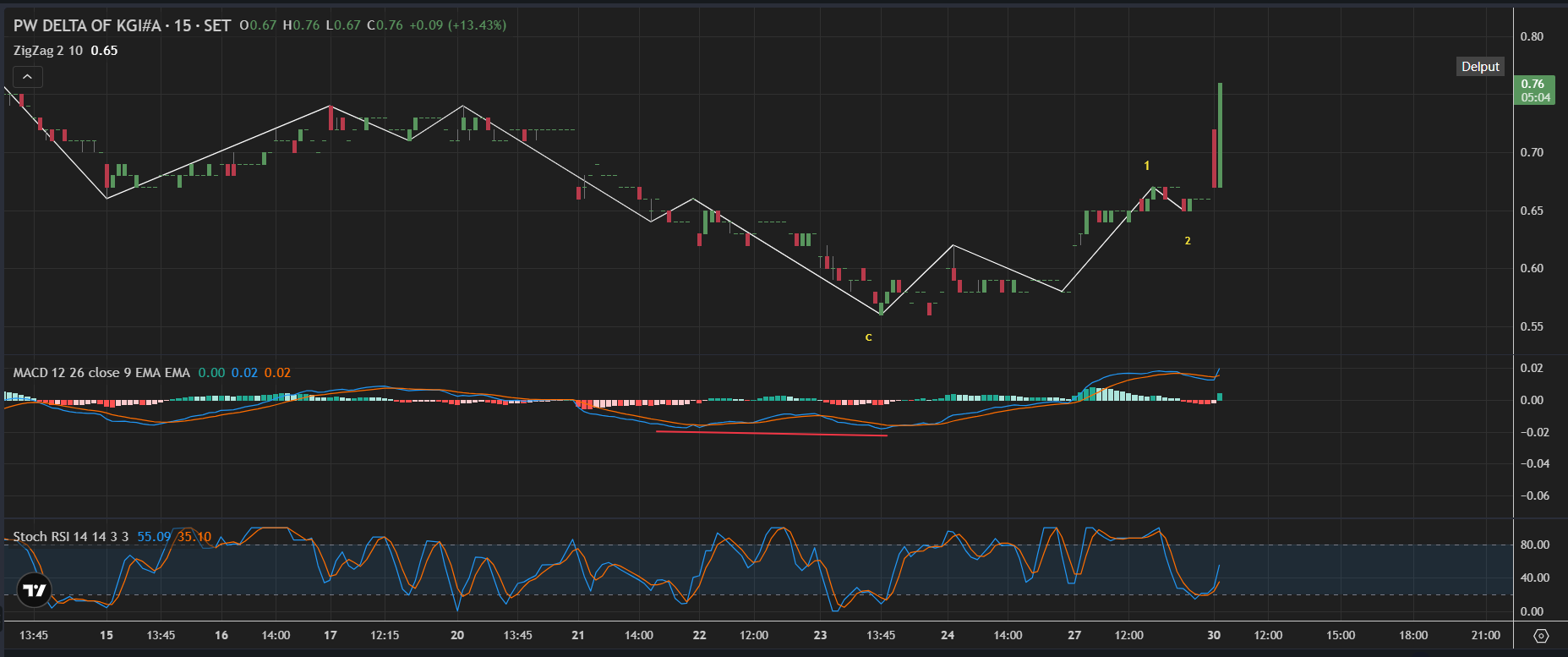
Task: Click the tall green last candle
Action: [1220, 135]
